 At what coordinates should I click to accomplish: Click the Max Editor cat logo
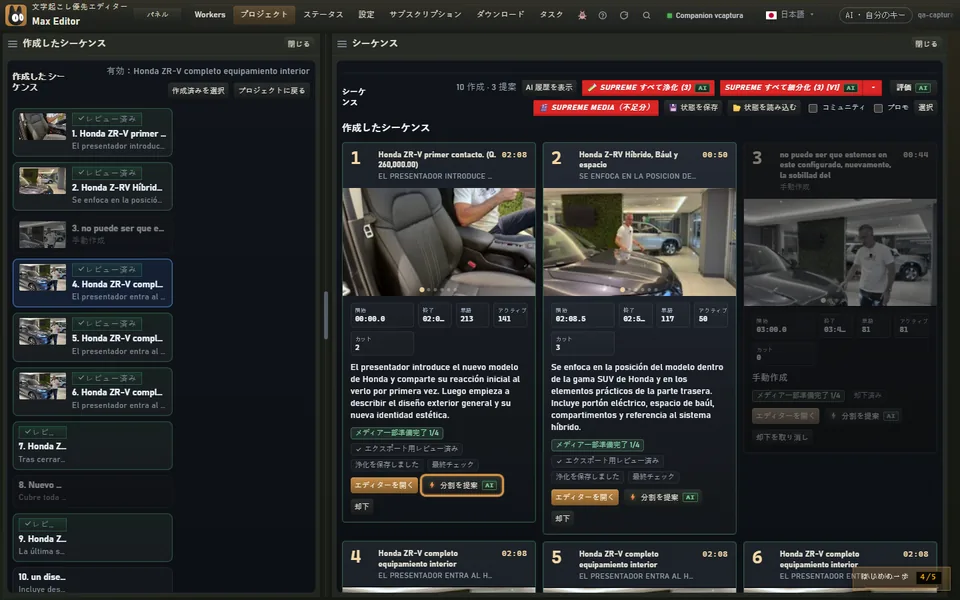pos(16,15)
